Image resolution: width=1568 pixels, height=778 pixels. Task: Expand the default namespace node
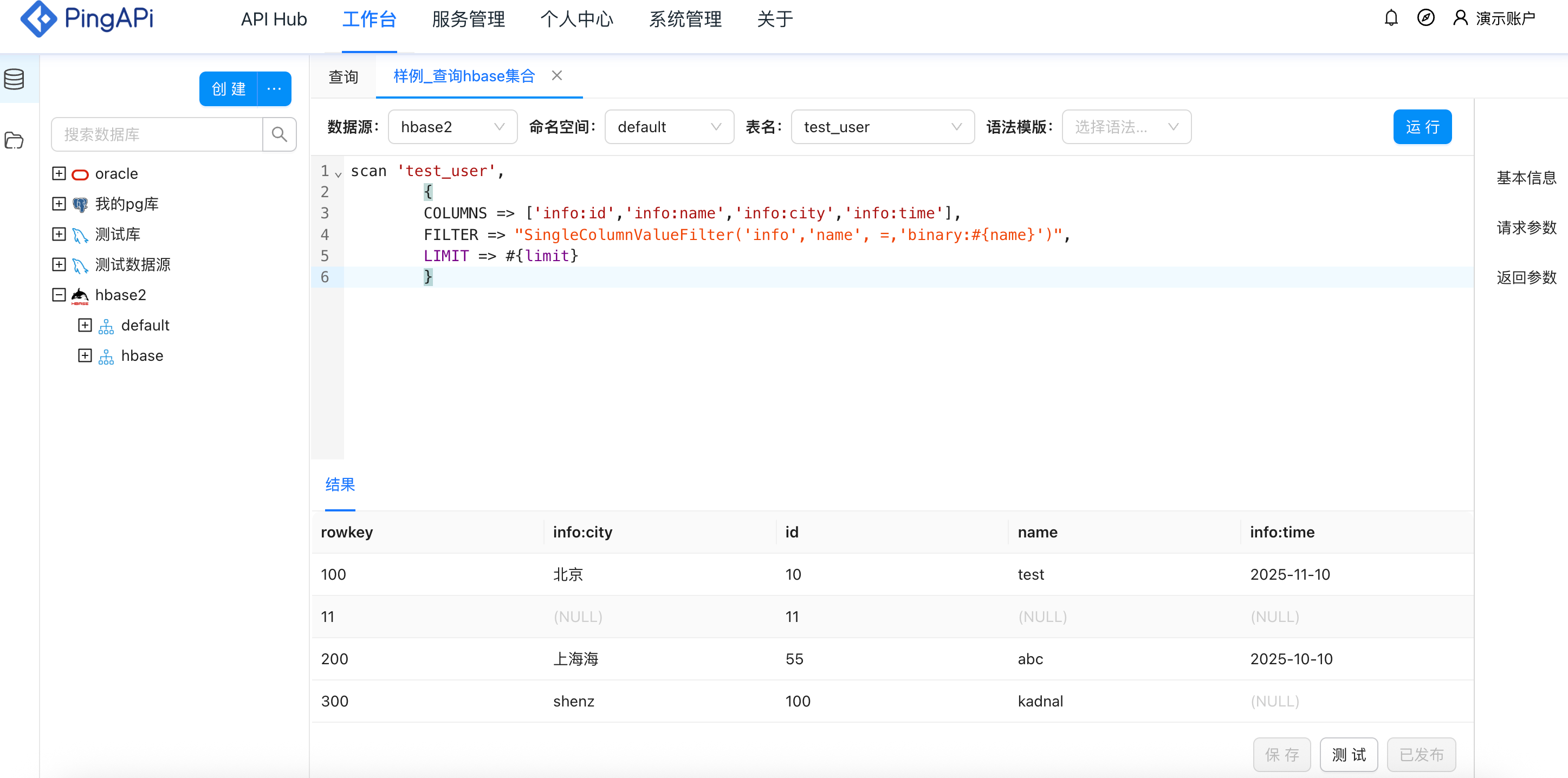[85, 326]
